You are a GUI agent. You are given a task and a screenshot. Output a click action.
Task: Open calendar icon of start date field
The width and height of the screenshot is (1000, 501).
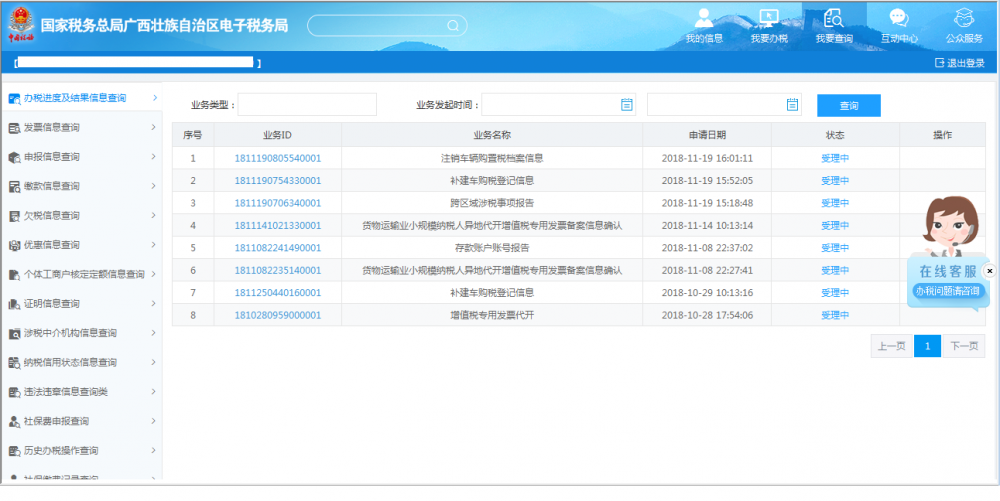[627, 104]
